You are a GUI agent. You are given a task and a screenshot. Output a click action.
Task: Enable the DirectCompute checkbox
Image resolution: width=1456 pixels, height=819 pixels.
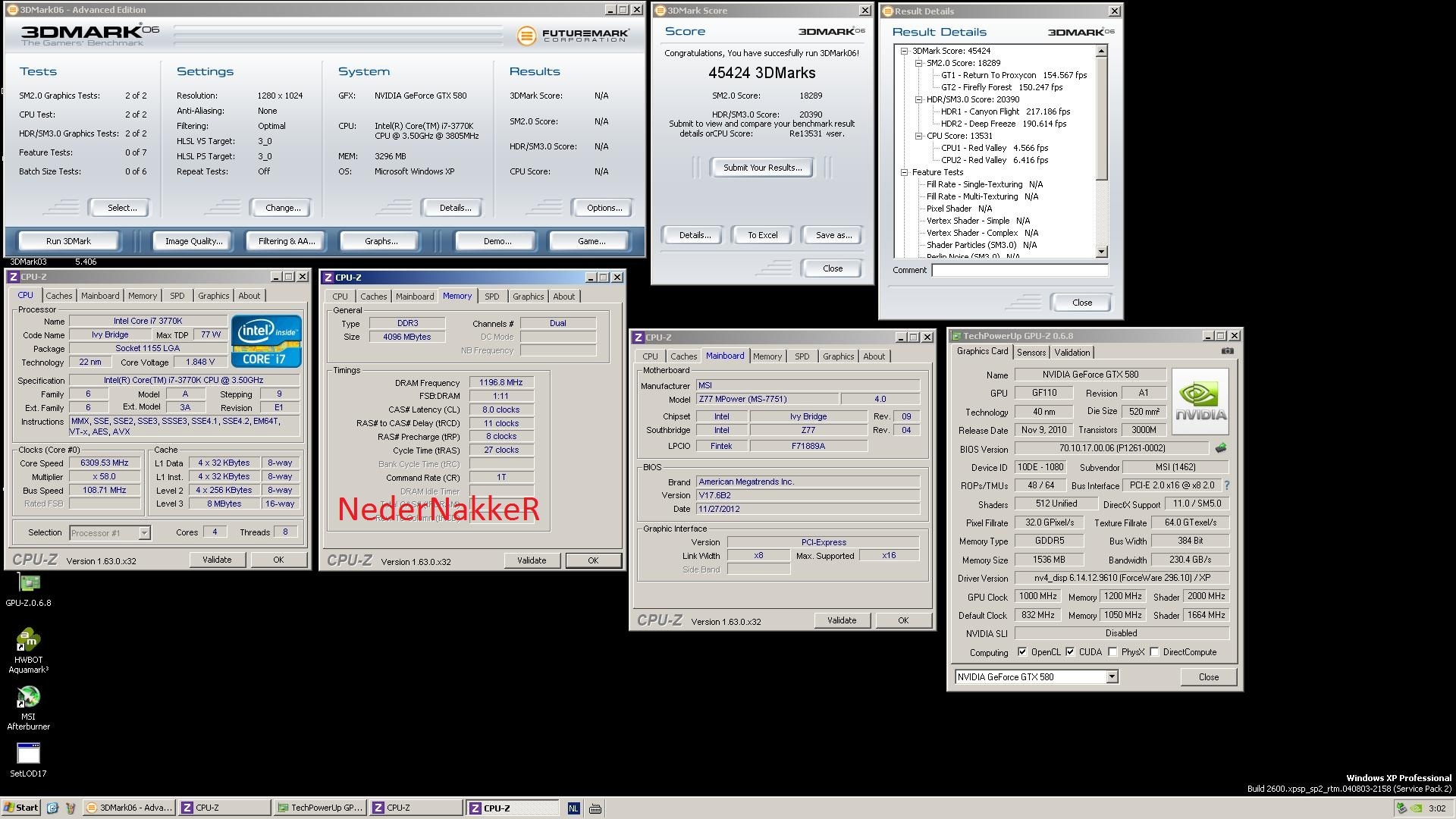1154,652
